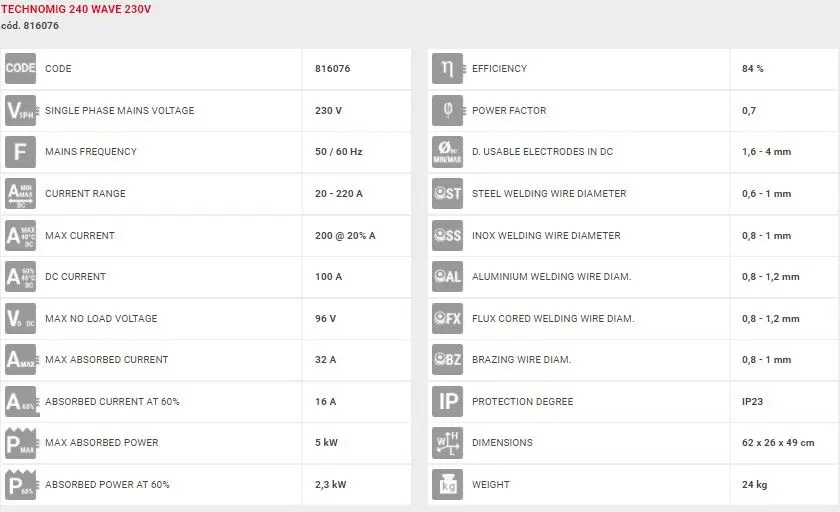The height and width of the screenshot is (512, 840).
Task: Click the TECHNOMIG 240 WAVE 230V title
Action: pyautogui.click(x=76, y=9)
